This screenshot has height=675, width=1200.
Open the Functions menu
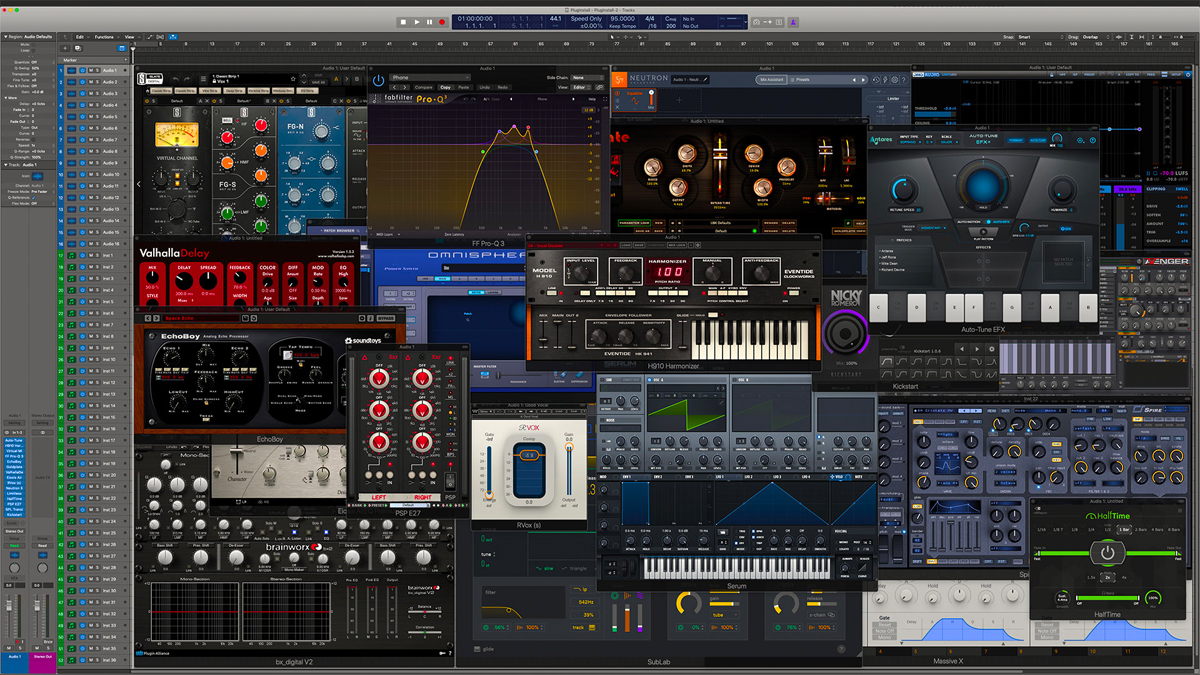click(104, 36)
